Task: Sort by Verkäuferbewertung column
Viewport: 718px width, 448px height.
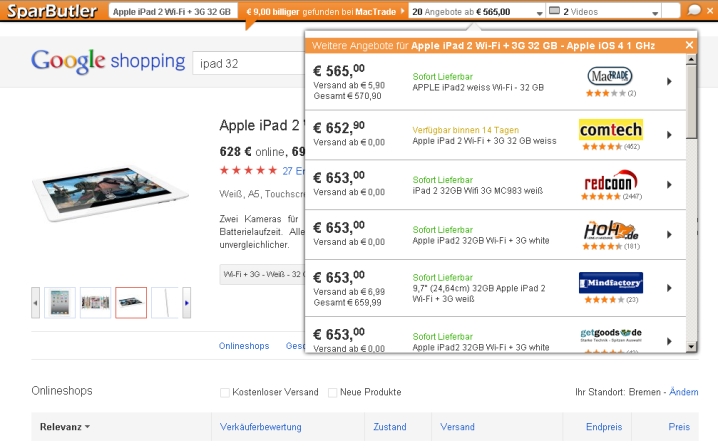Action: click(x=256, y=427)
